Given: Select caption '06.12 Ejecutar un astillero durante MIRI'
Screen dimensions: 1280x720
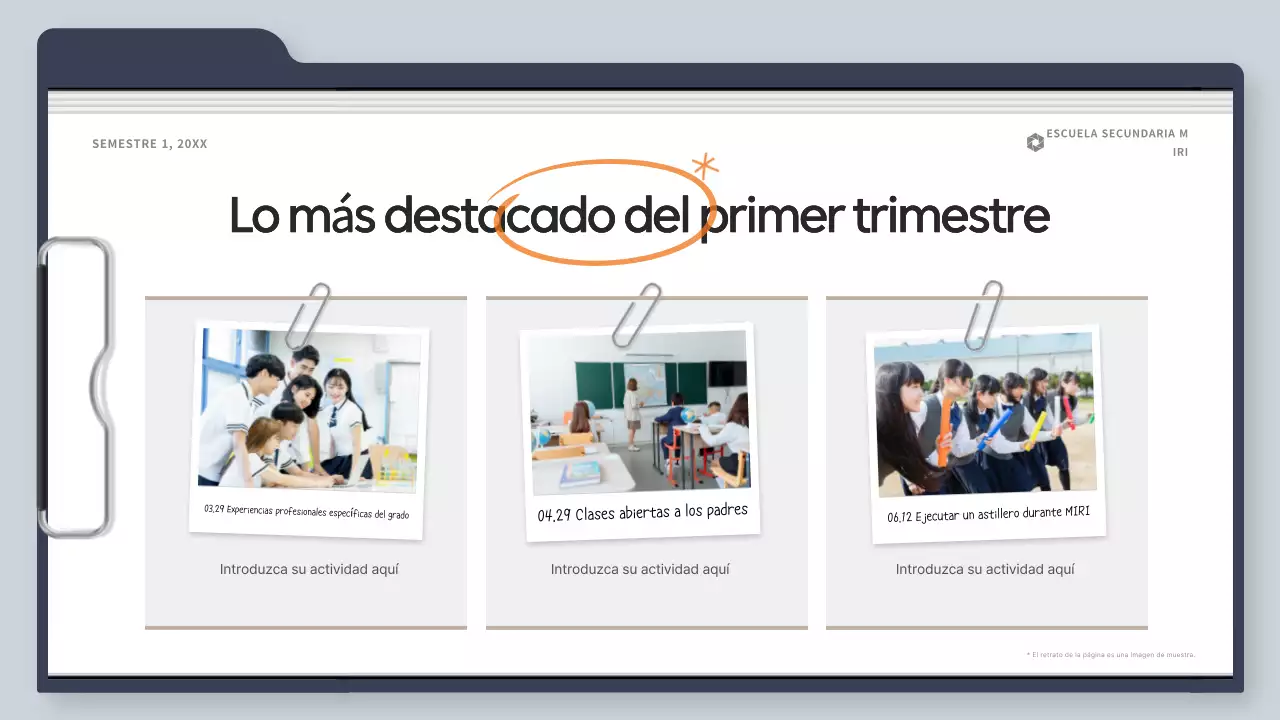Looking at the screenshot, I should 988,514.
